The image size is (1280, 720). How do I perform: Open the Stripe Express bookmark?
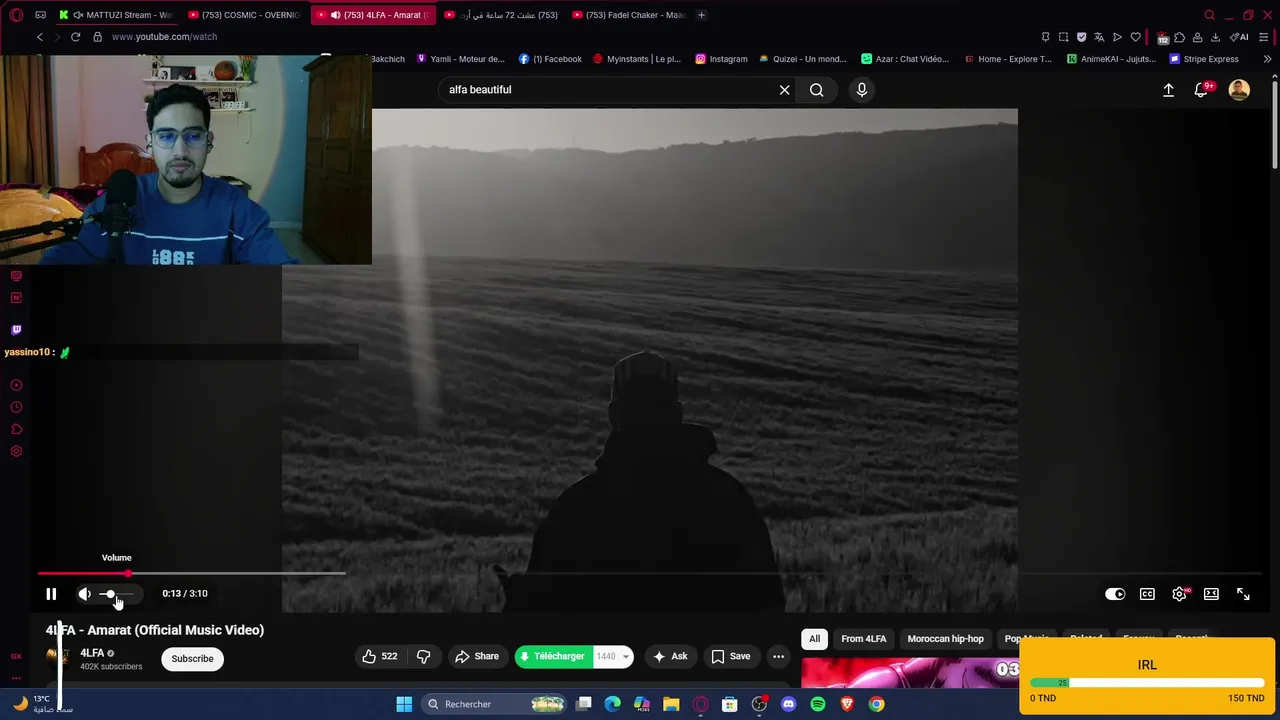1204,59
